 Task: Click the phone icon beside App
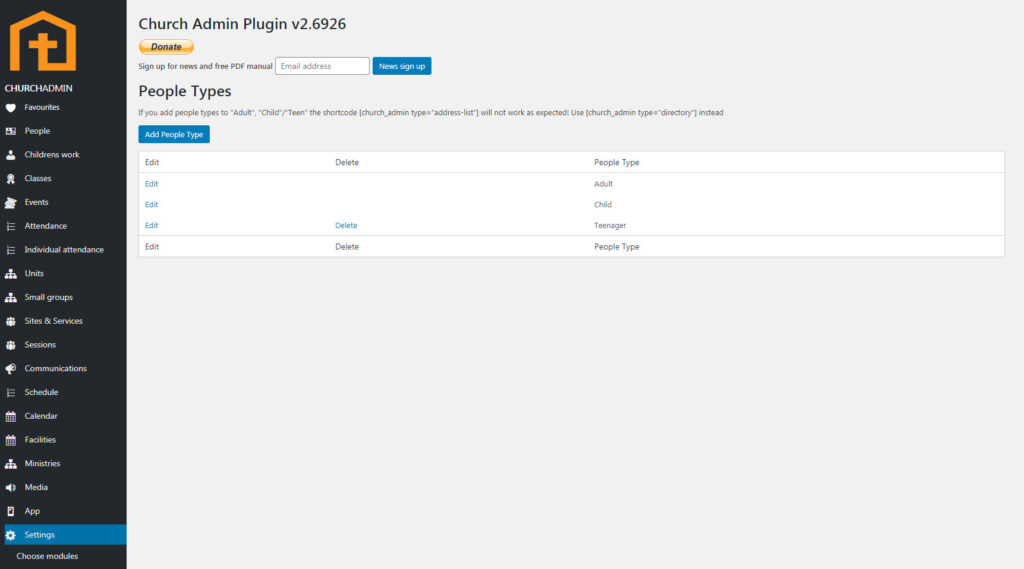point(11,511)
